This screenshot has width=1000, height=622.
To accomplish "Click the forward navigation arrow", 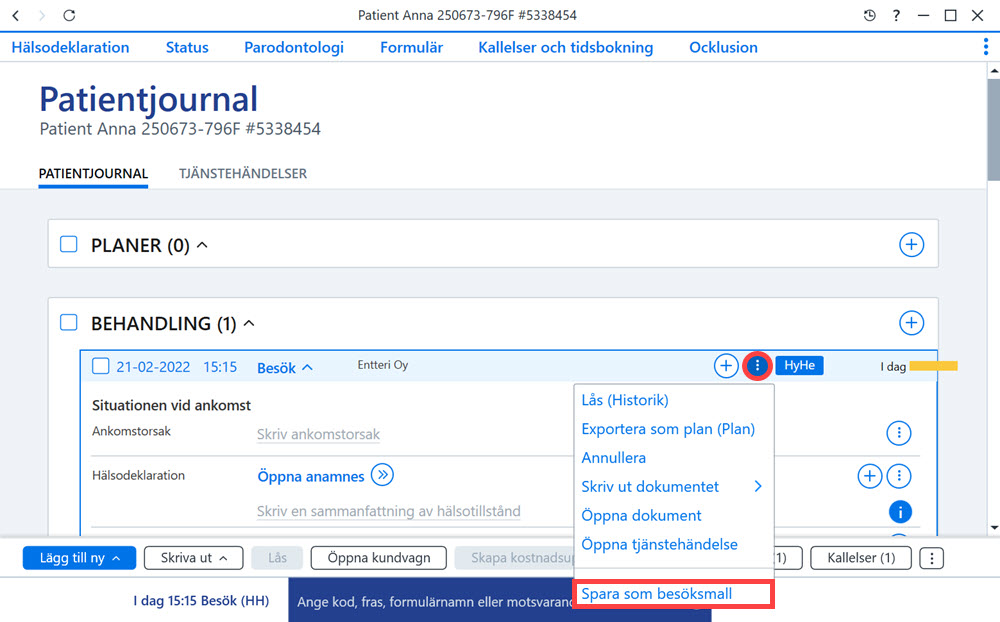I will click(42, 15).
